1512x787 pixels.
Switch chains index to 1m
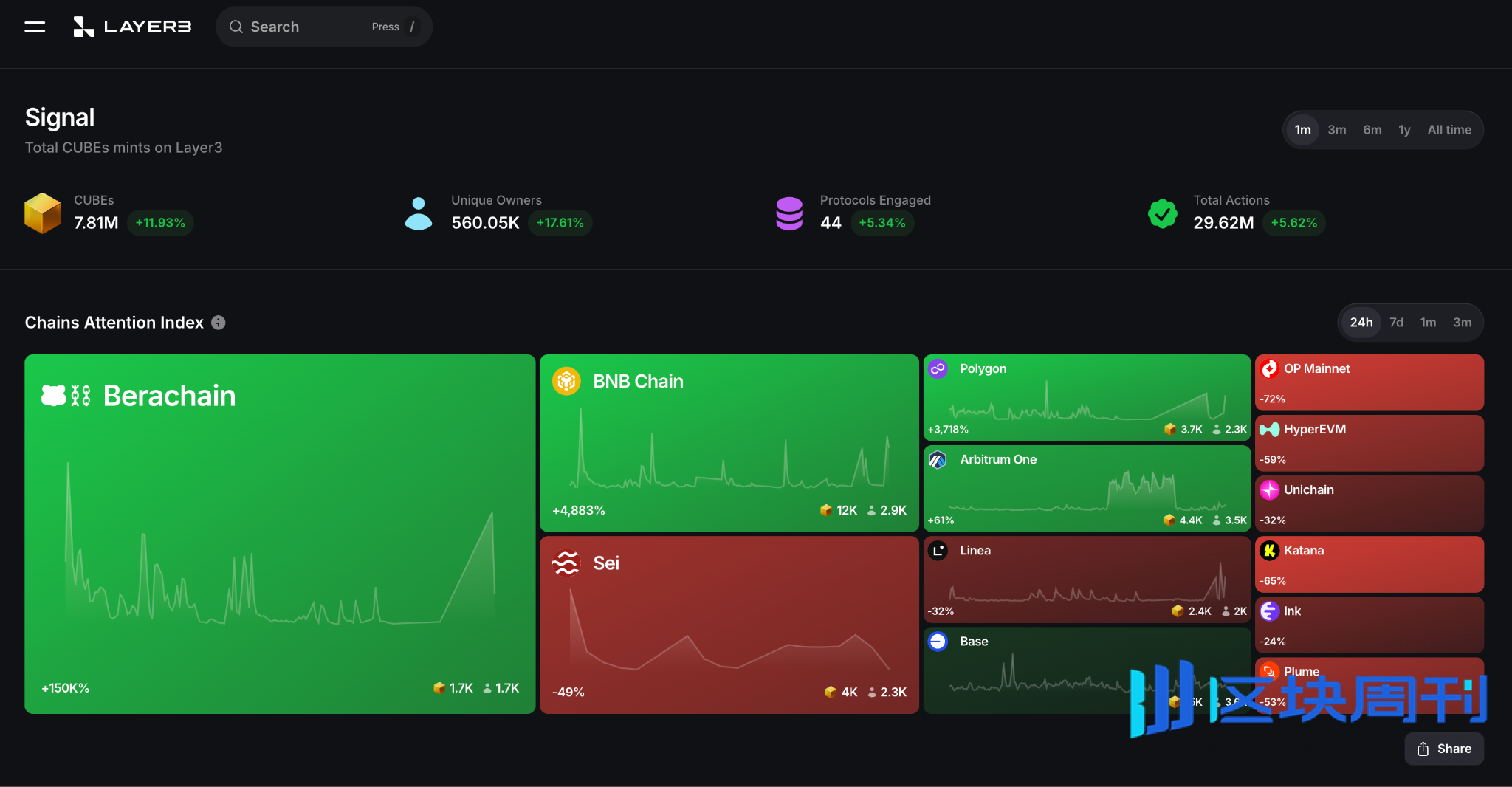(1428, 323)
